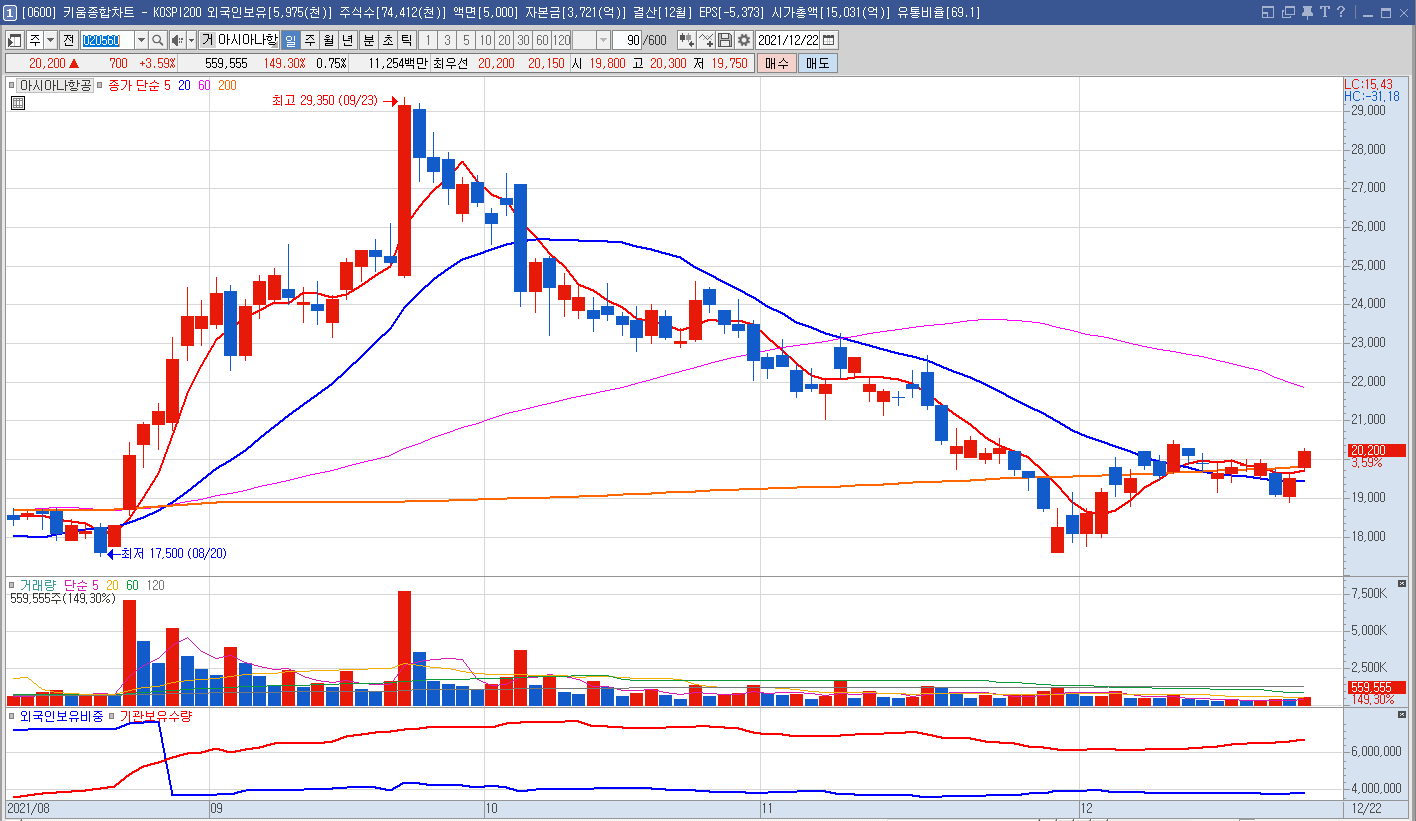Click the stock code input field 020560
The image size is (1416, 821).
(107, 40)
